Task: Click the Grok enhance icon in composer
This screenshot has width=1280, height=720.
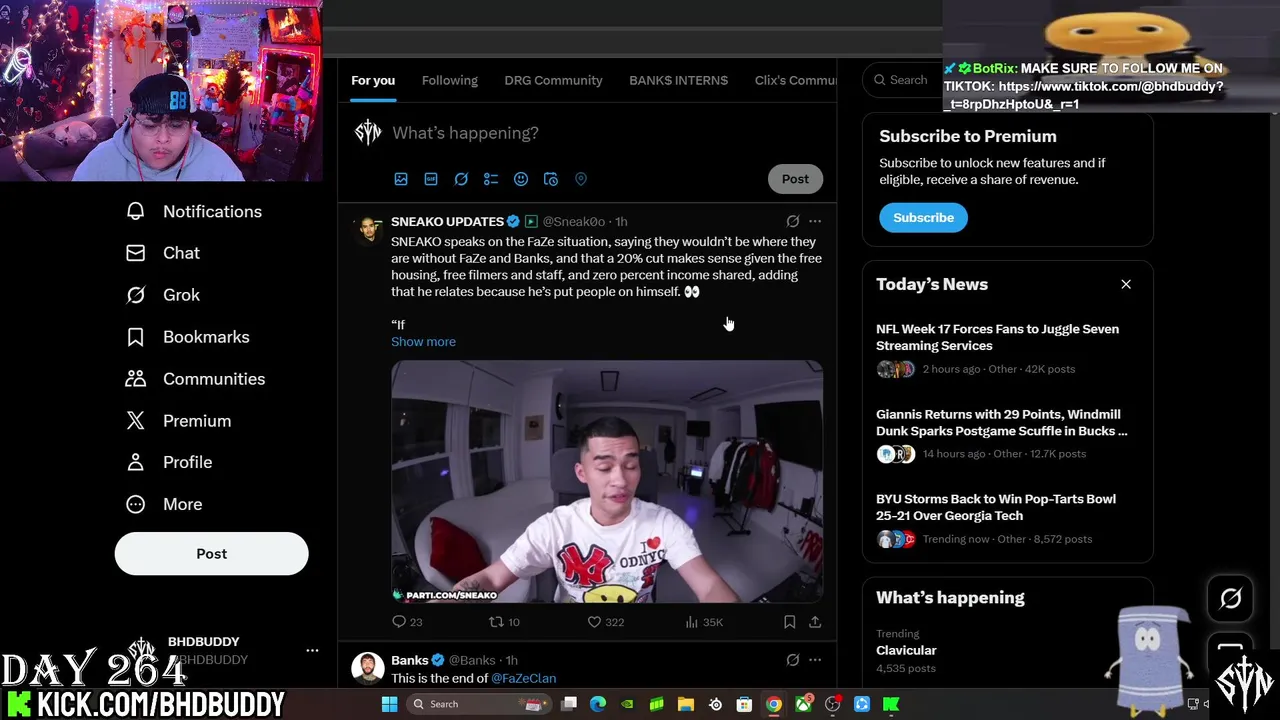Action: pos(461,179)
